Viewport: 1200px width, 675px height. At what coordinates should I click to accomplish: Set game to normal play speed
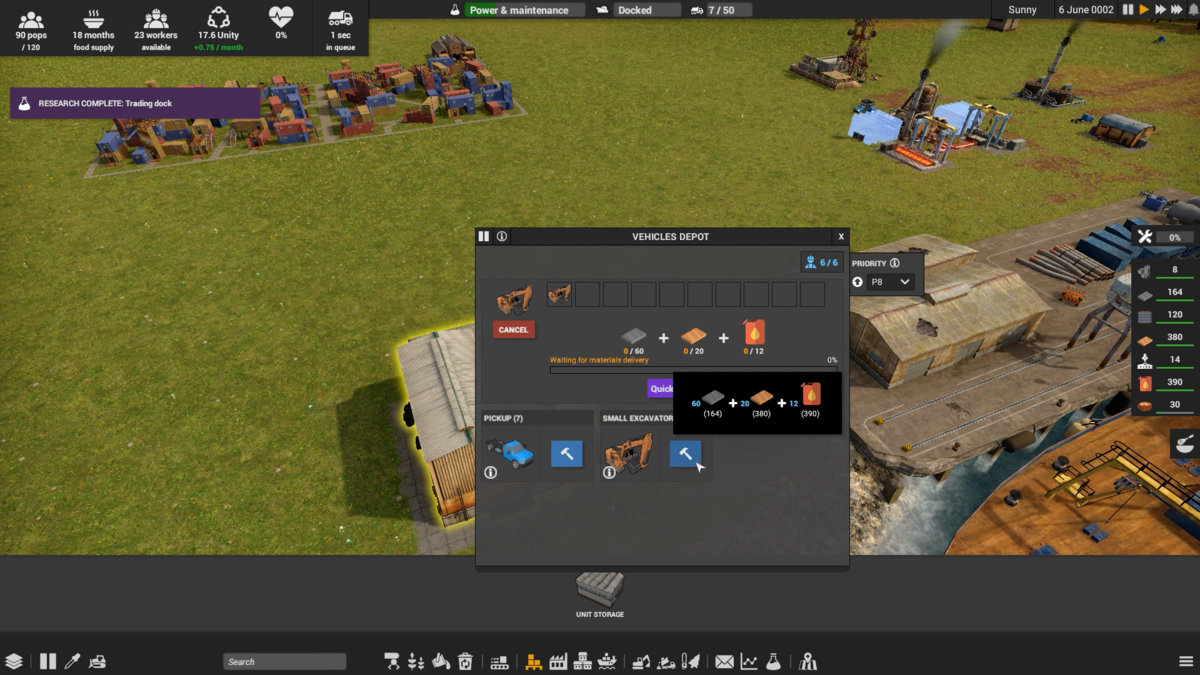pos(1144,10)
